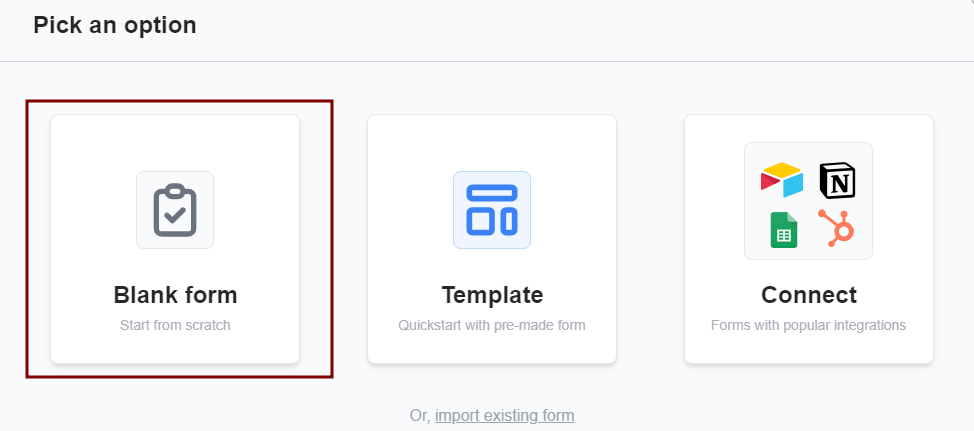Click the HubSpot logo icon
The image size is (974, 431).
pyautogui.click(x=837, y=229)
